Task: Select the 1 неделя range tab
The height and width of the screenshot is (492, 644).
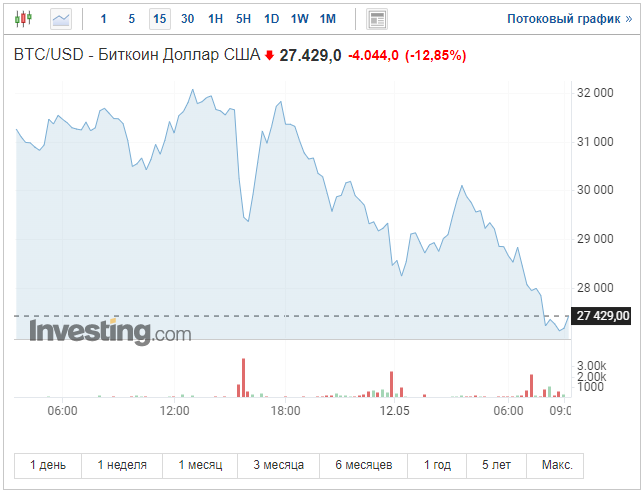Action: (x=122, y=465)
